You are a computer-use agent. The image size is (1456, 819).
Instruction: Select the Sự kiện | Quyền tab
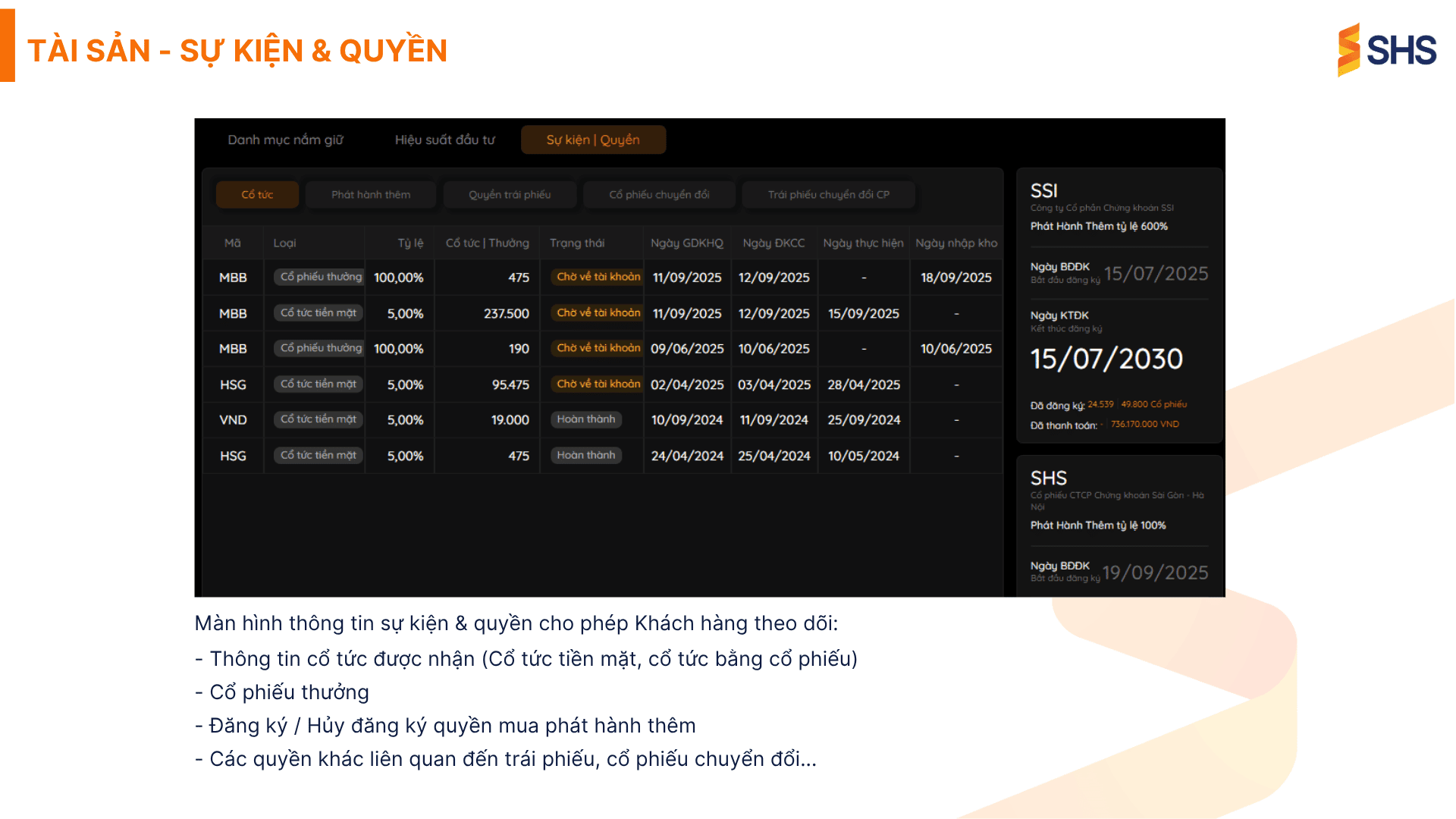(593, 140)
